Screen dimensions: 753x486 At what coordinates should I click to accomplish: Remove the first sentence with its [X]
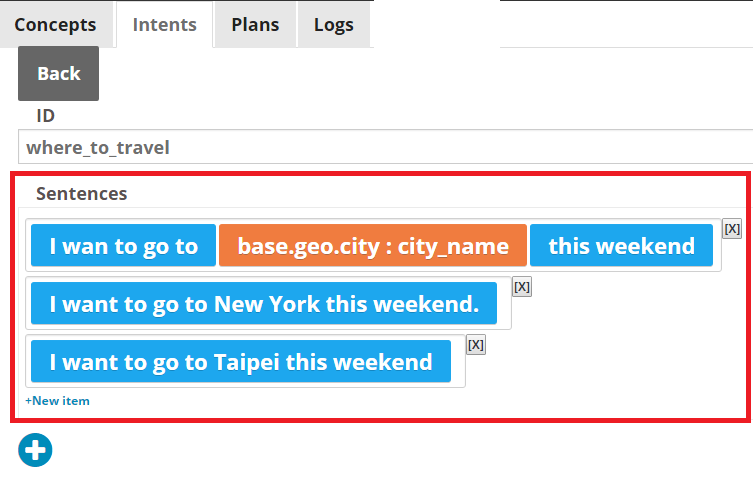click(x=732, y=229)
